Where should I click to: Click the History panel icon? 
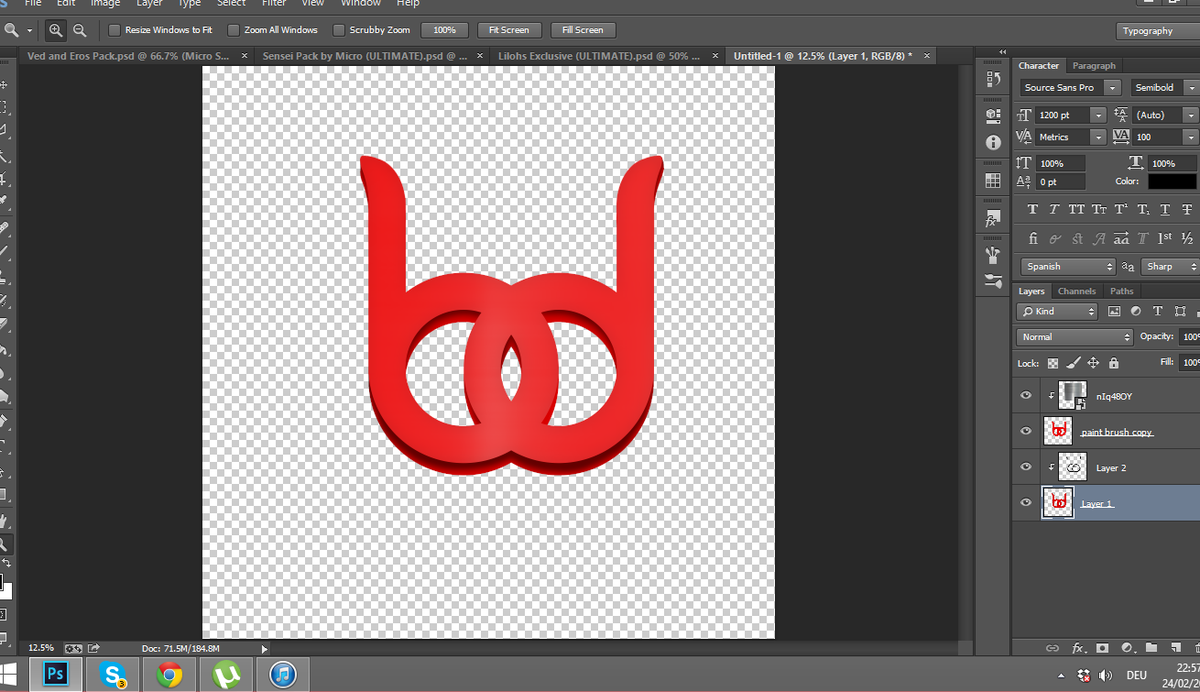[993, 78]
